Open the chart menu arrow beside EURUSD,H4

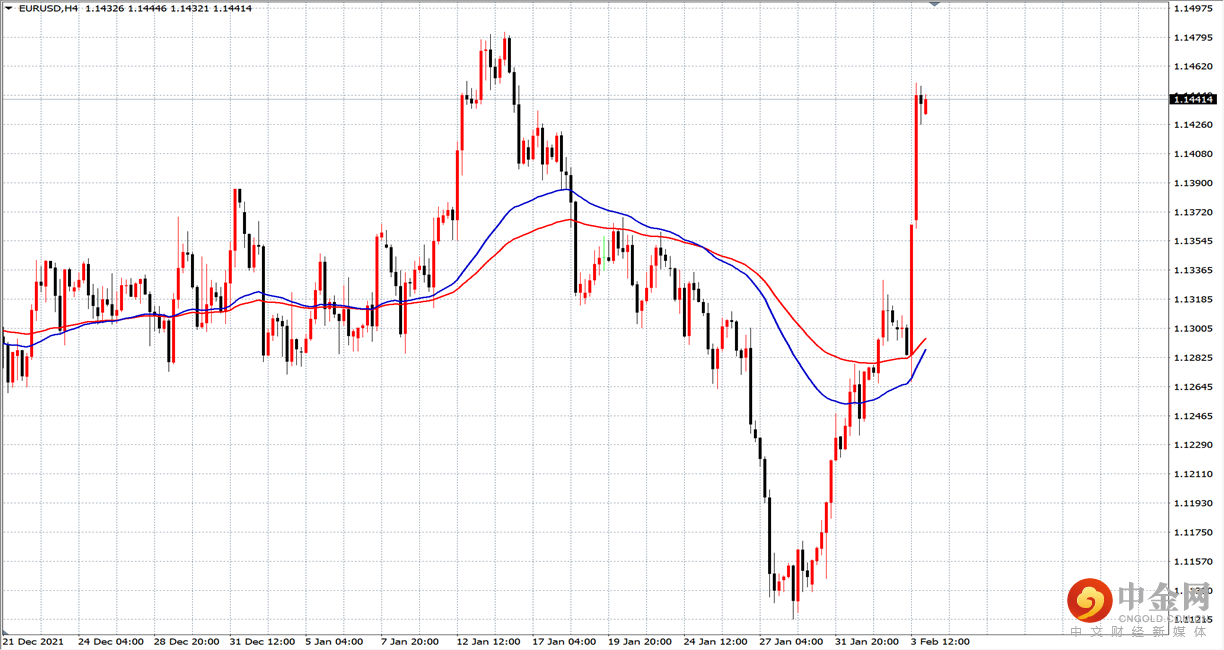click(x=8, y=9)
